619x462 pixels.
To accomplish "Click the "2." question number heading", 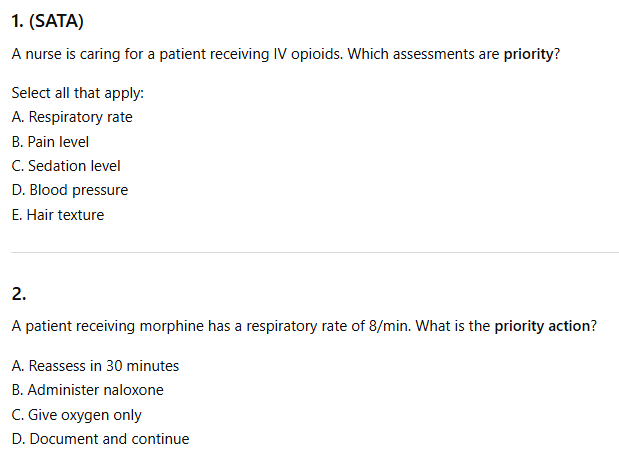I will (x=19, y=294).
